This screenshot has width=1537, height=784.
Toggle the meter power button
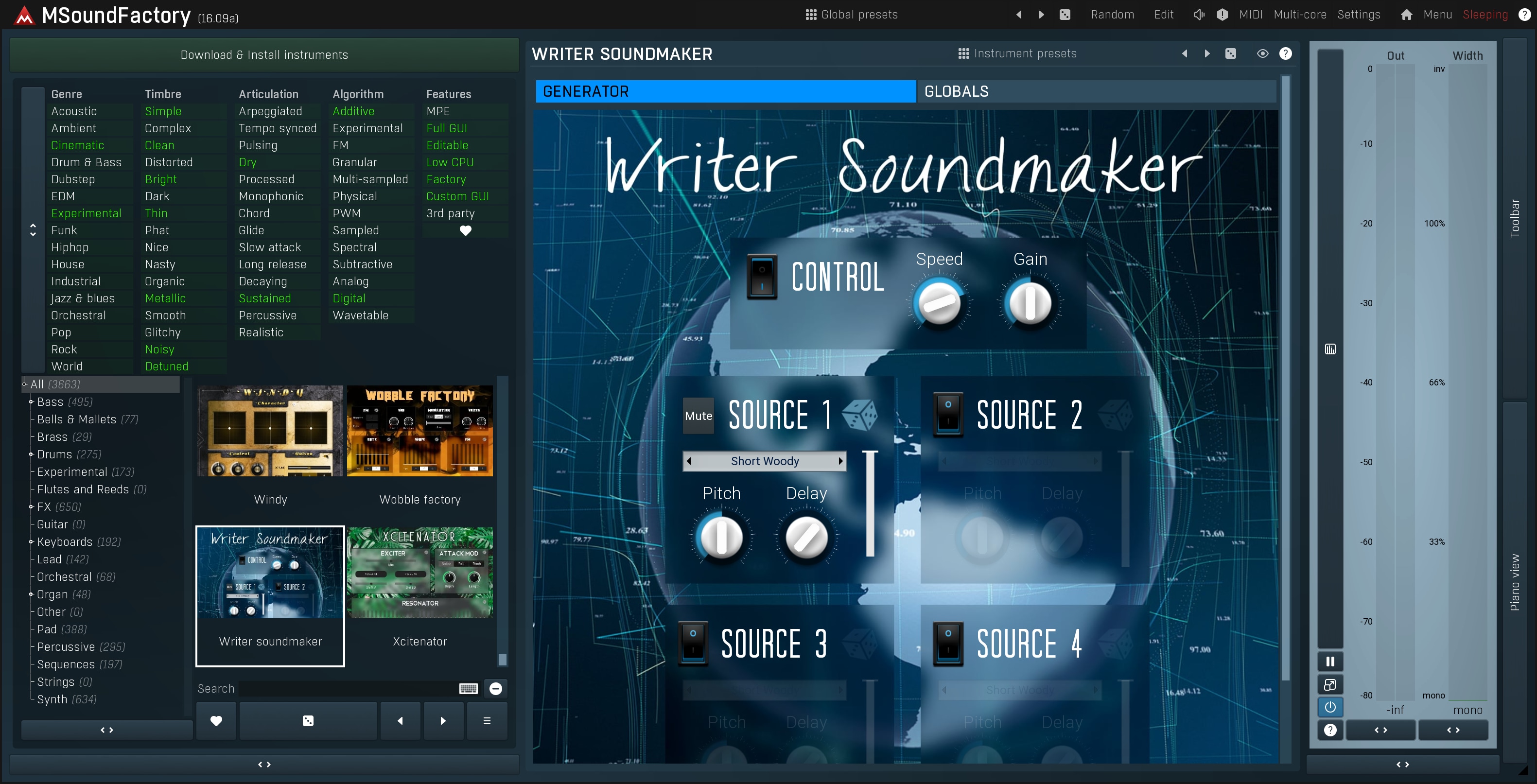tap(1330, 707)
